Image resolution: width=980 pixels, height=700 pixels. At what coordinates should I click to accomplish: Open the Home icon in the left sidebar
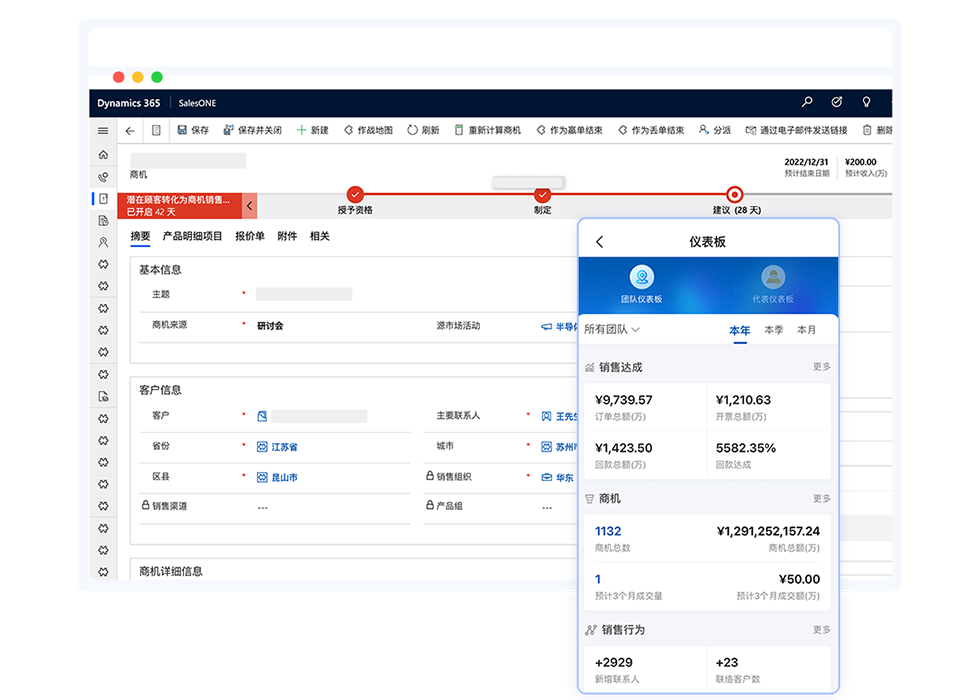click(x=103, y=155)
